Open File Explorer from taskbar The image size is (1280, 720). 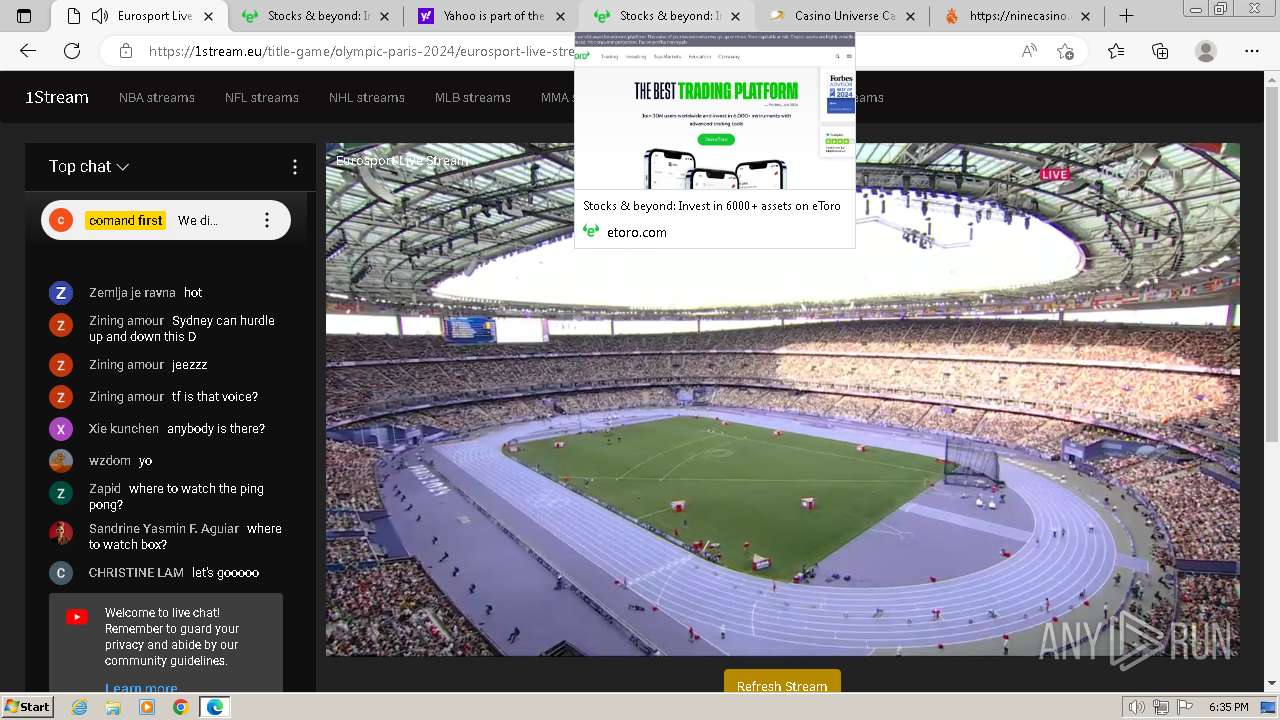pos(113,707)
